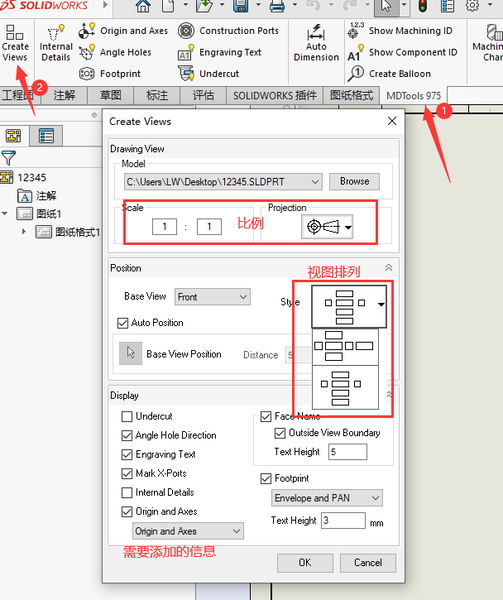The width and height of the screenshot is (503, 600).
Task: Open the Model file path dropdown
Action: (223, 182)
